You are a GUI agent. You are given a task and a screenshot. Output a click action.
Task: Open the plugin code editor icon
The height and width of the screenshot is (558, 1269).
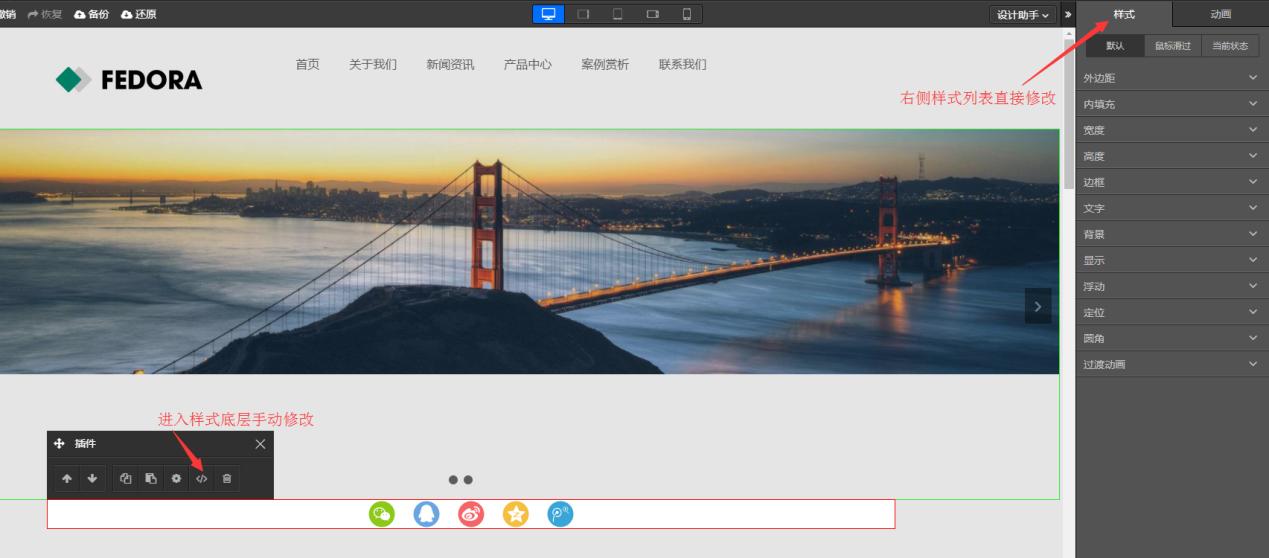pyautogui.click(x=202, y=479)
